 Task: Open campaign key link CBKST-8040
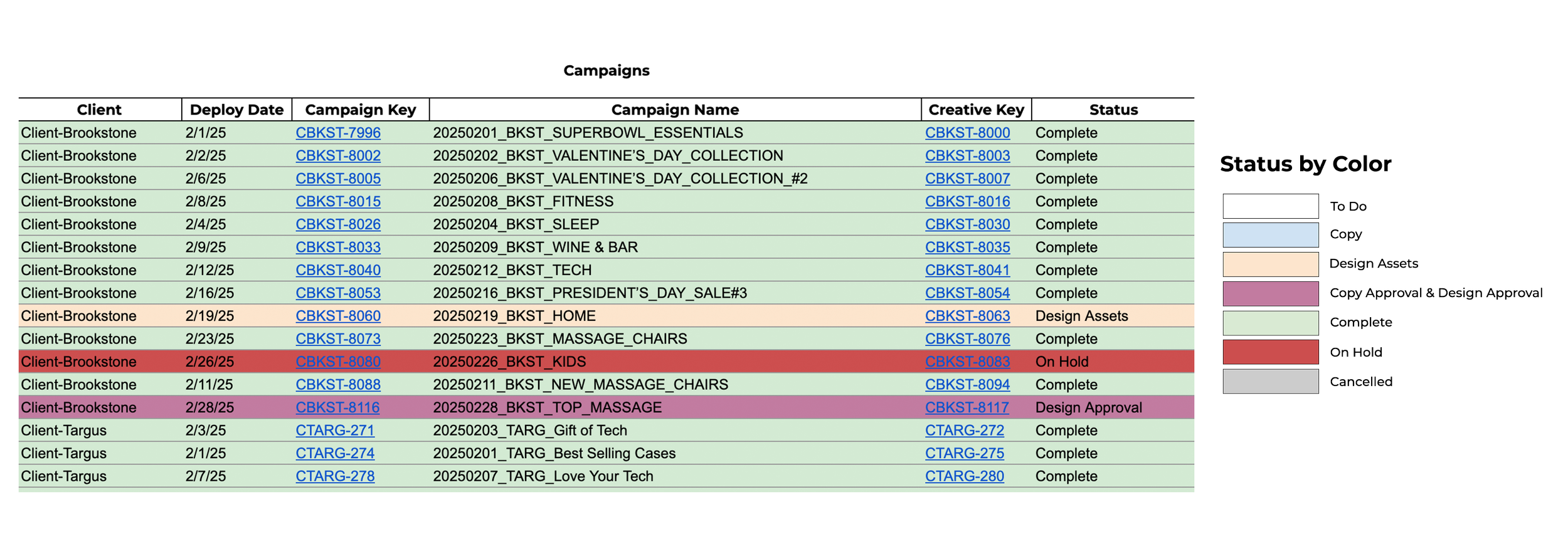pyautogui.click(x=338, y=270)
